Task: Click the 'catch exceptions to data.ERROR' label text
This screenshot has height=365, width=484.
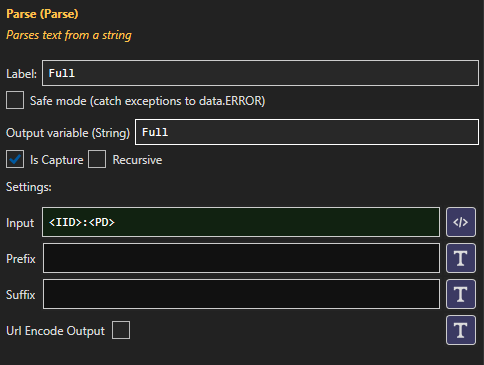Action: click(178, 101)
